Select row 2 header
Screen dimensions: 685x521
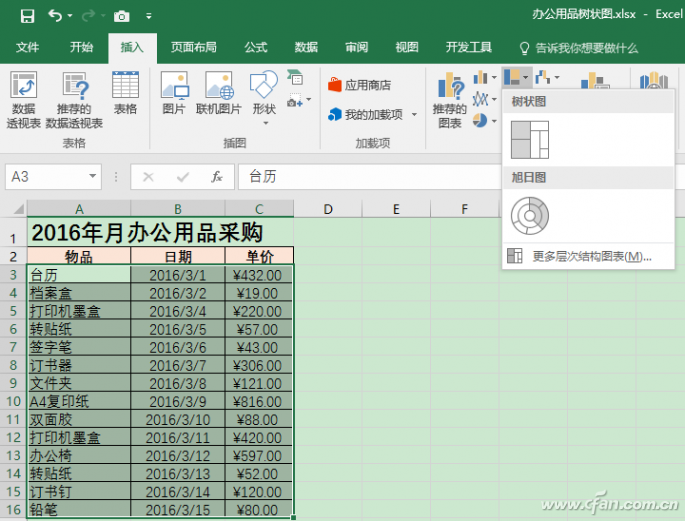pos(13,256)
